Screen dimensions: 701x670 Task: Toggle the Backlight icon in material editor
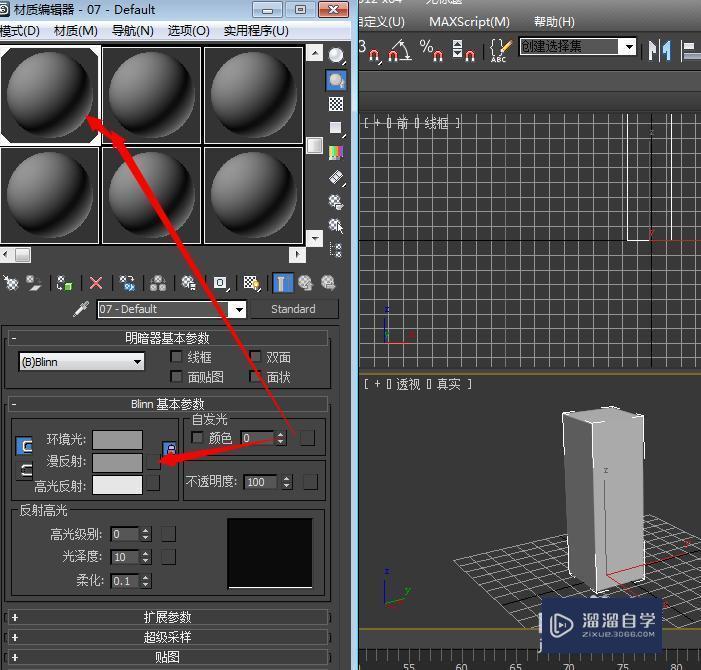pos(336,80)
